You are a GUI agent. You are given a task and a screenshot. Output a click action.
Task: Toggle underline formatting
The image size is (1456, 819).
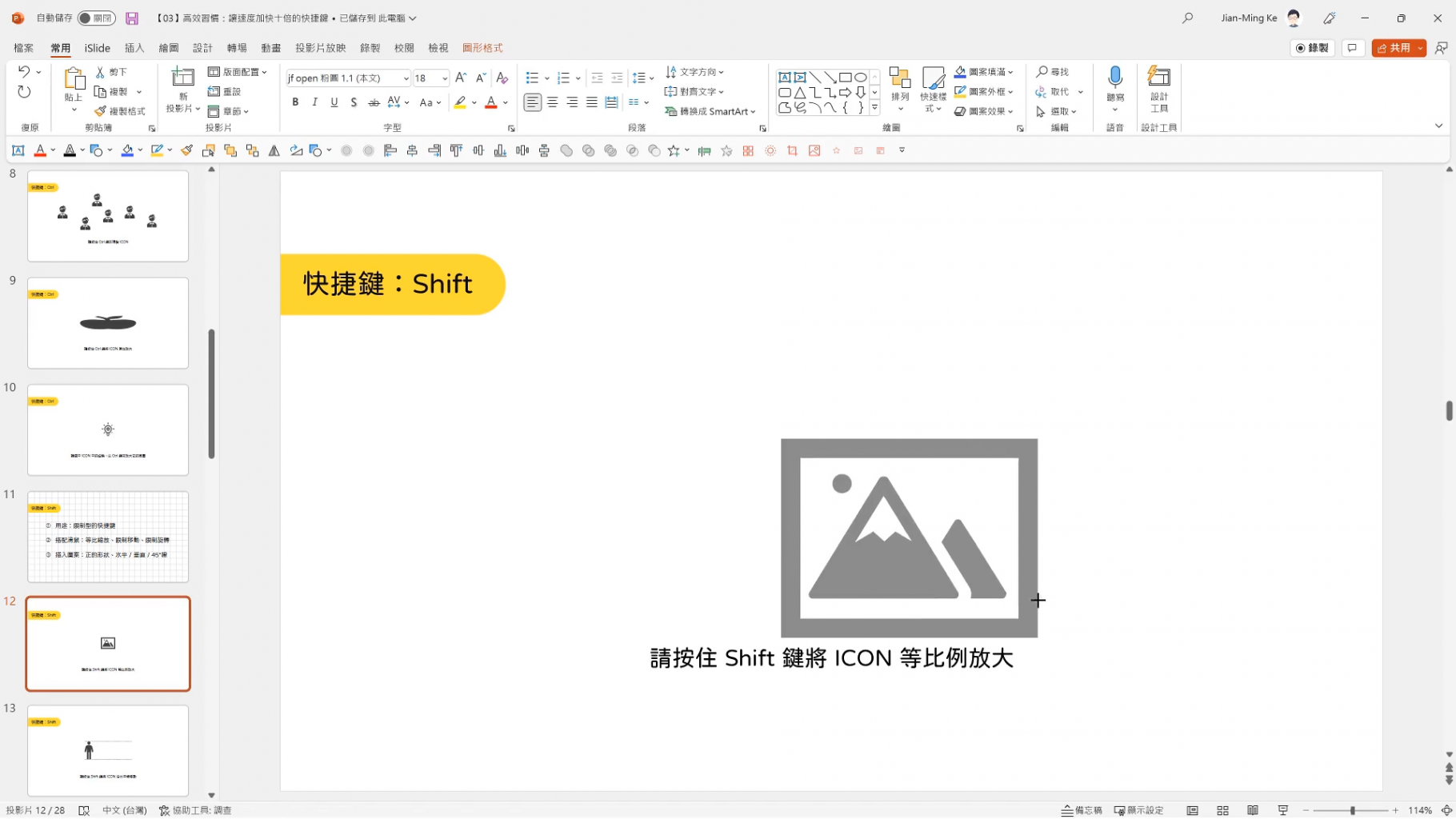pyautogui.click(x=334, y=102)
